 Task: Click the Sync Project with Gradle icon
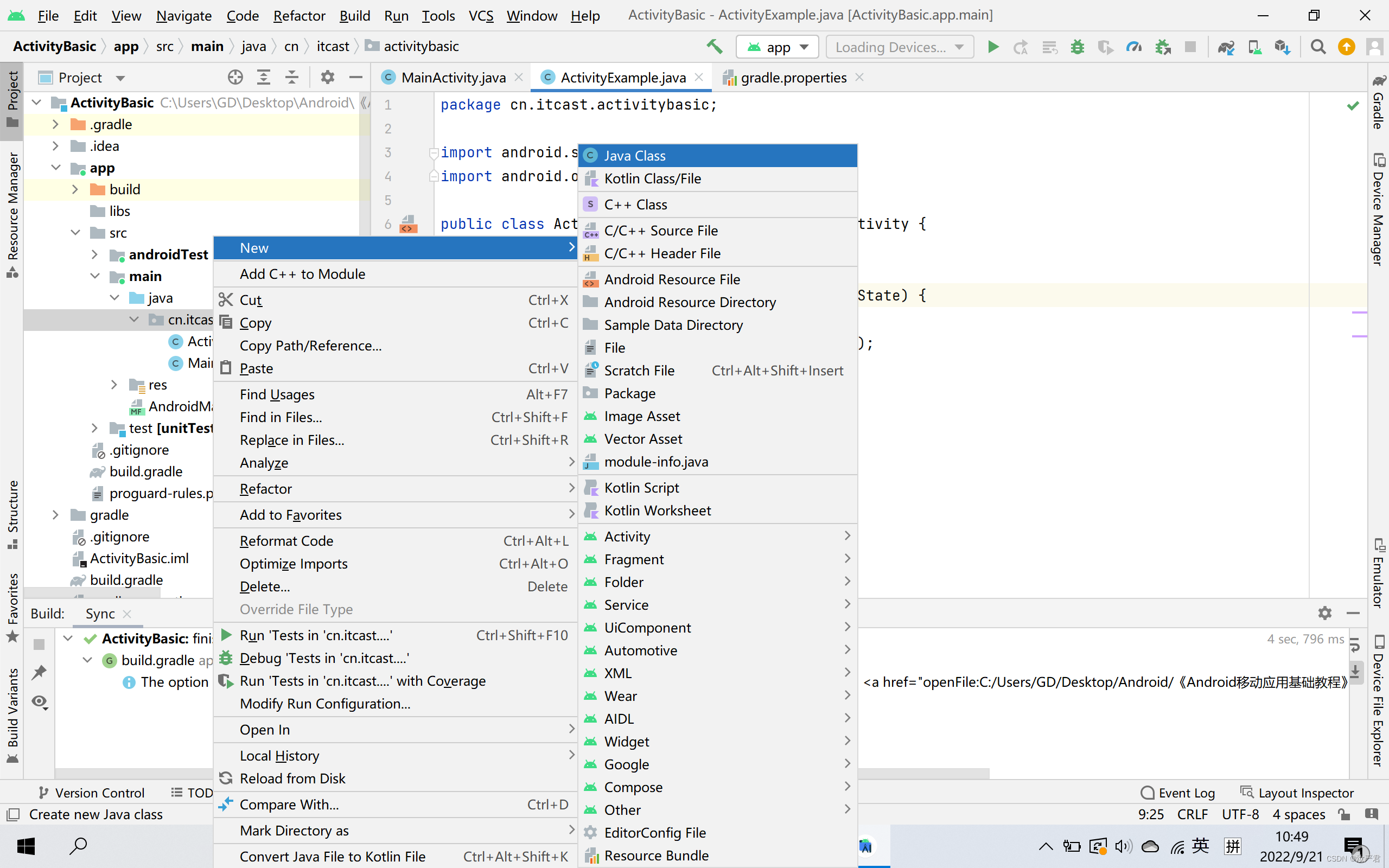pyautogui.click(x=1226, y=47)
